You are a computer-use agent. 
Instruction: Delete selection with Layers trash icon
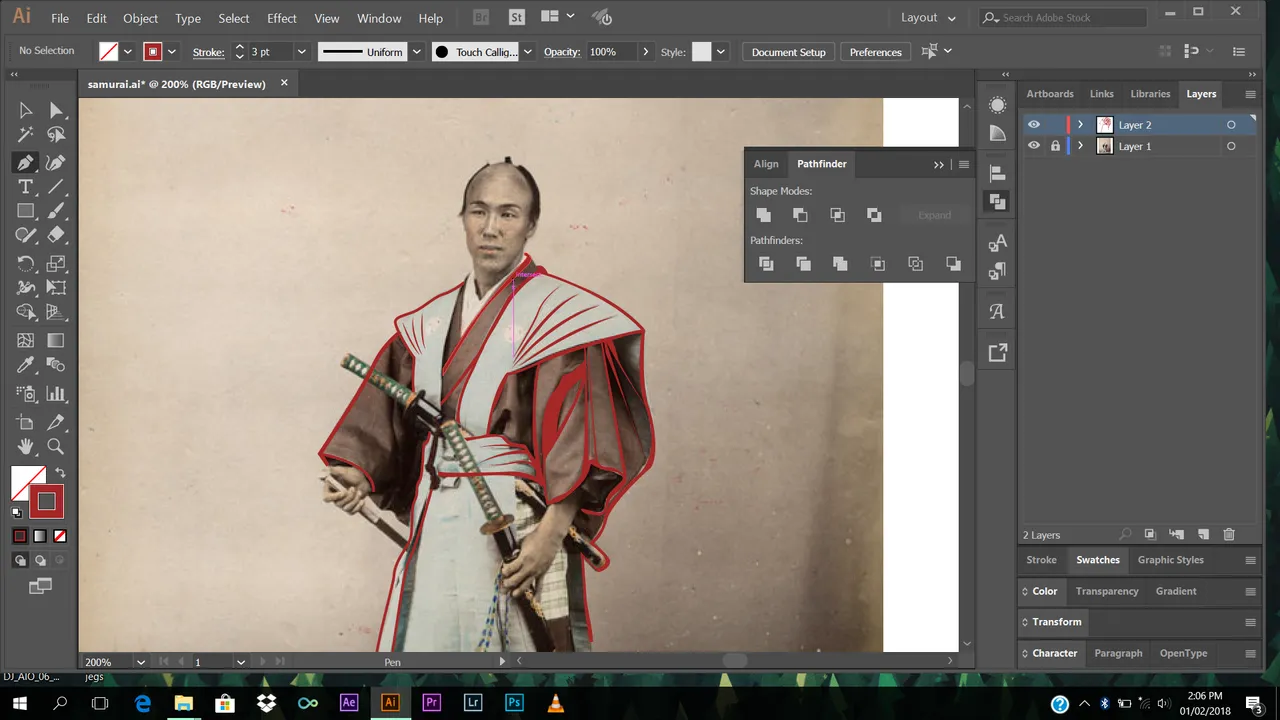point(1230,535)
